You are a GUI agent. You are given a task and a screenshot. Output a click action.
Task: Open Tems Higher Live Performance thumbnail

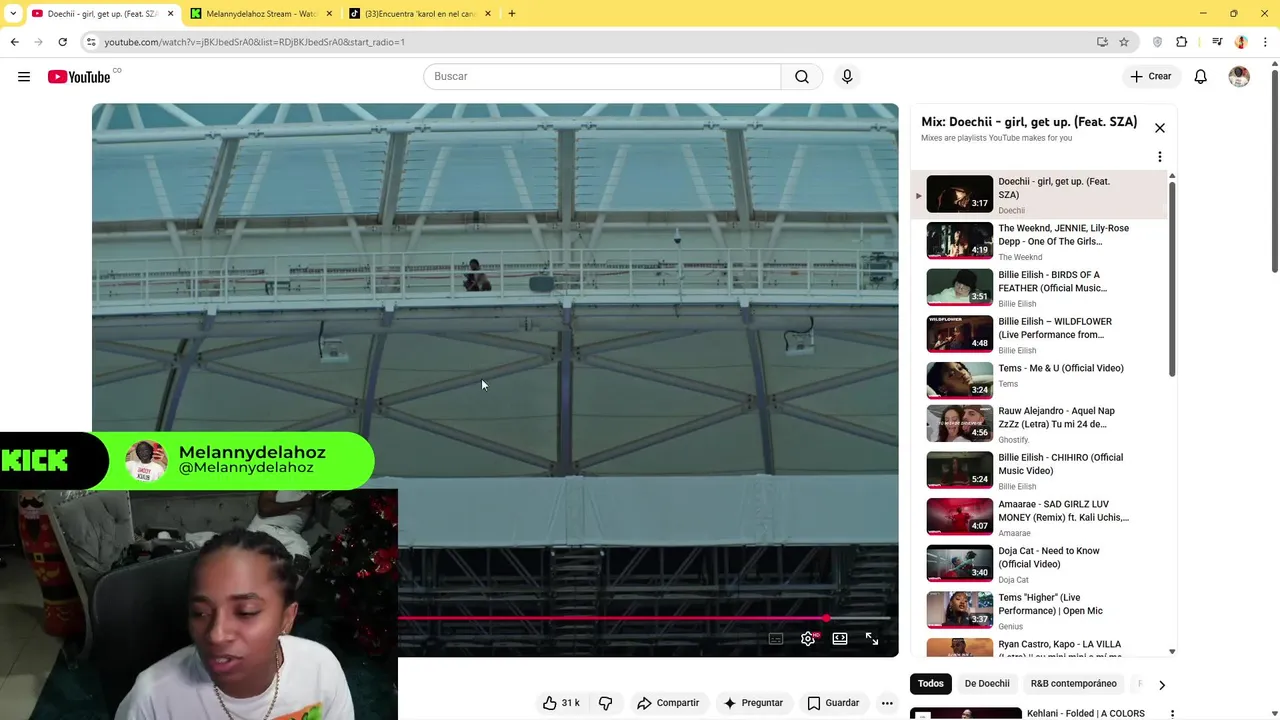click(960, 610)
